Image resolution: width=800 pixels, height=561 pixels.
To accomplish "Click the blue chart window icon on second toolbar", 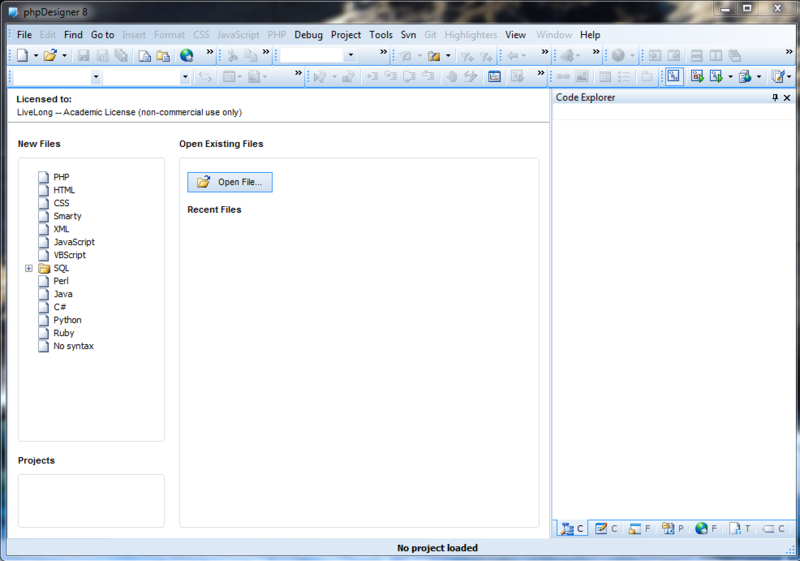I will click(494, 76).
